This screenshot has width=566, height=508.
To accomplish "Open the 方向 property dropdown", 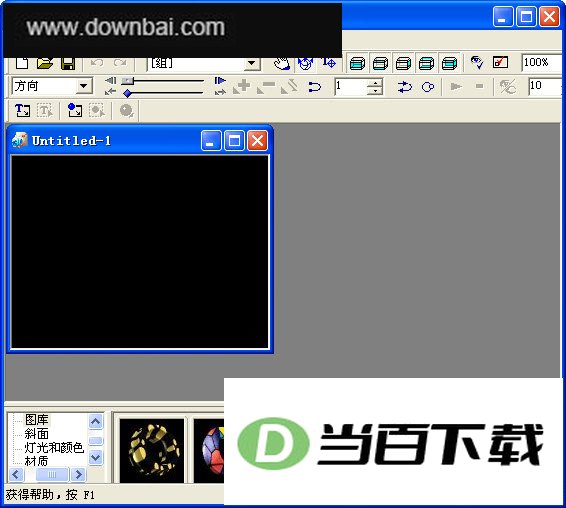I will pyautogui.click(x=83, y=86).
